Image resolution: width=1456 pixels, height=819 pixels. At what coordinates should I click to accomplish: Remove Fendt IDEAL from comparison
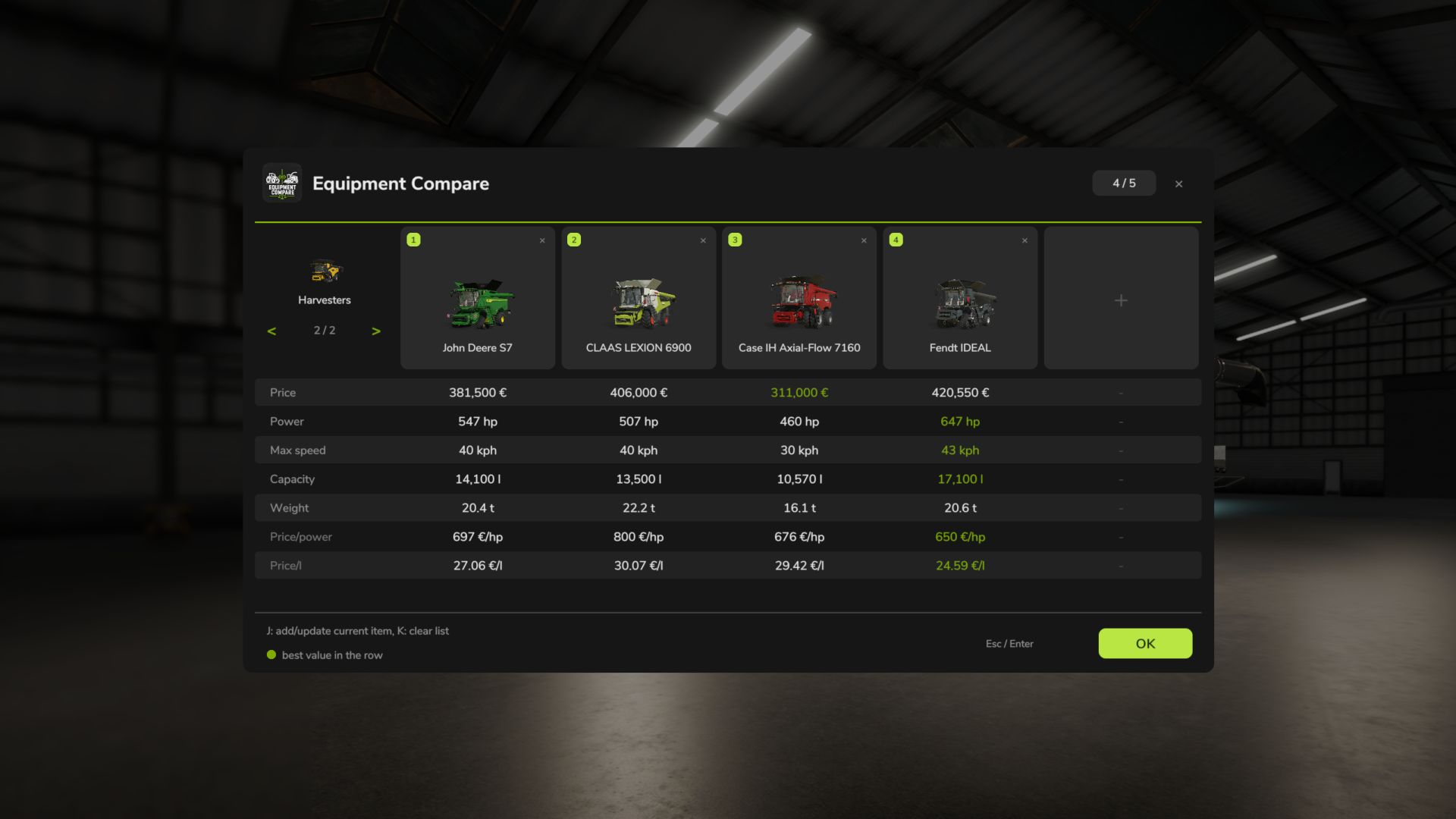pyautogui.click(x=1025, y=240)
